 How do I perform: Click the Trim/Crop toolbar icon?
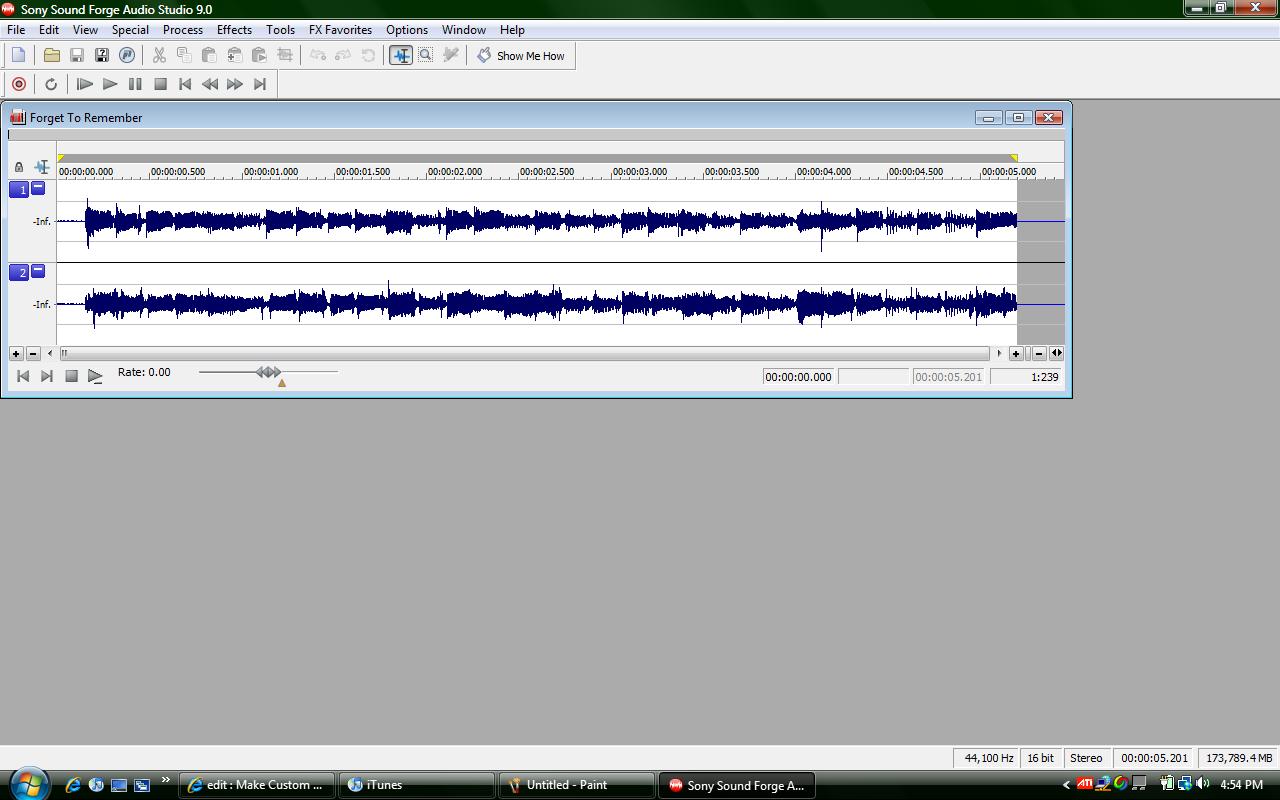(285, 56)
